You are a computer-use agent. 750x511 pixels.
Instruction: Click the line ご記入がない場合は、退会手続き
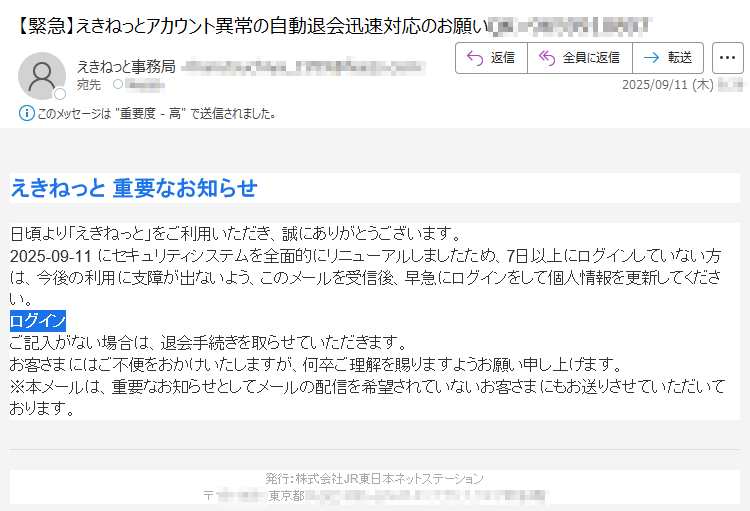point(209,343)
